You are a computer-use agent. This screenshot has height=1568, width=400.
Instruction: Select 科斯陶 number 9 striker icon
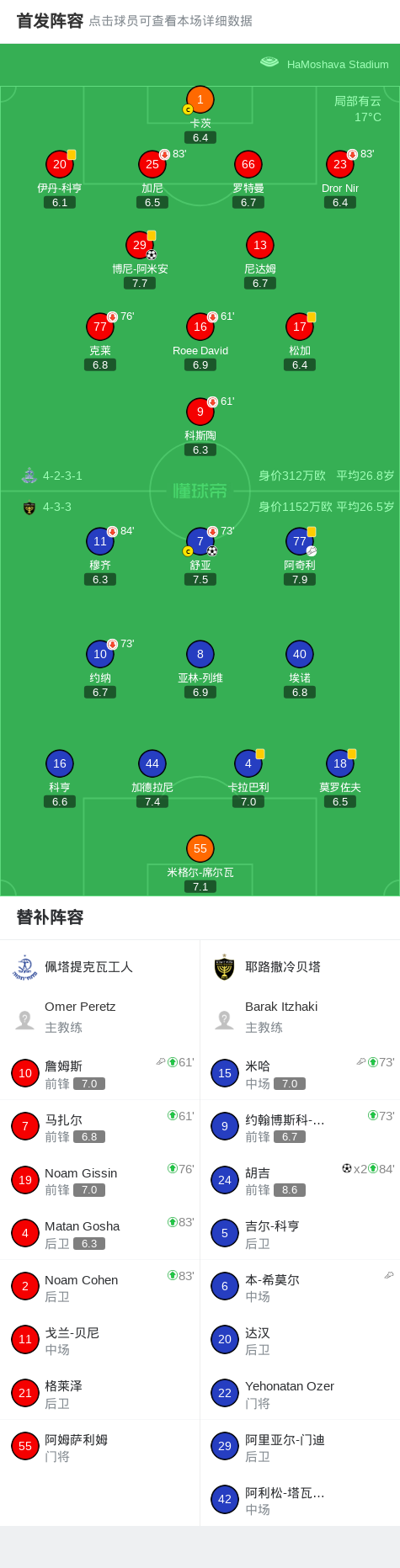[x=200, y=412]
